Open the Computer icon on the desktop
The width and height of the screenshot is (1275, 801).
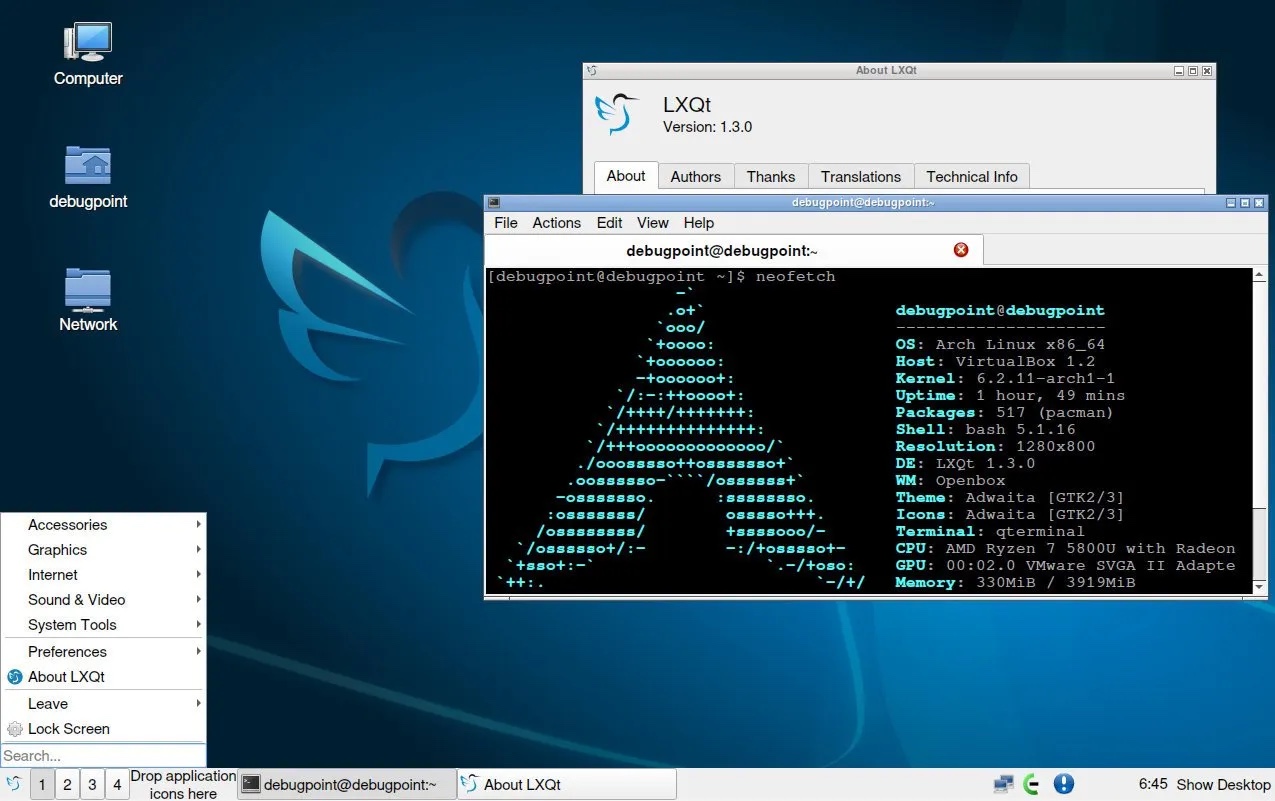tap(88, 45)
